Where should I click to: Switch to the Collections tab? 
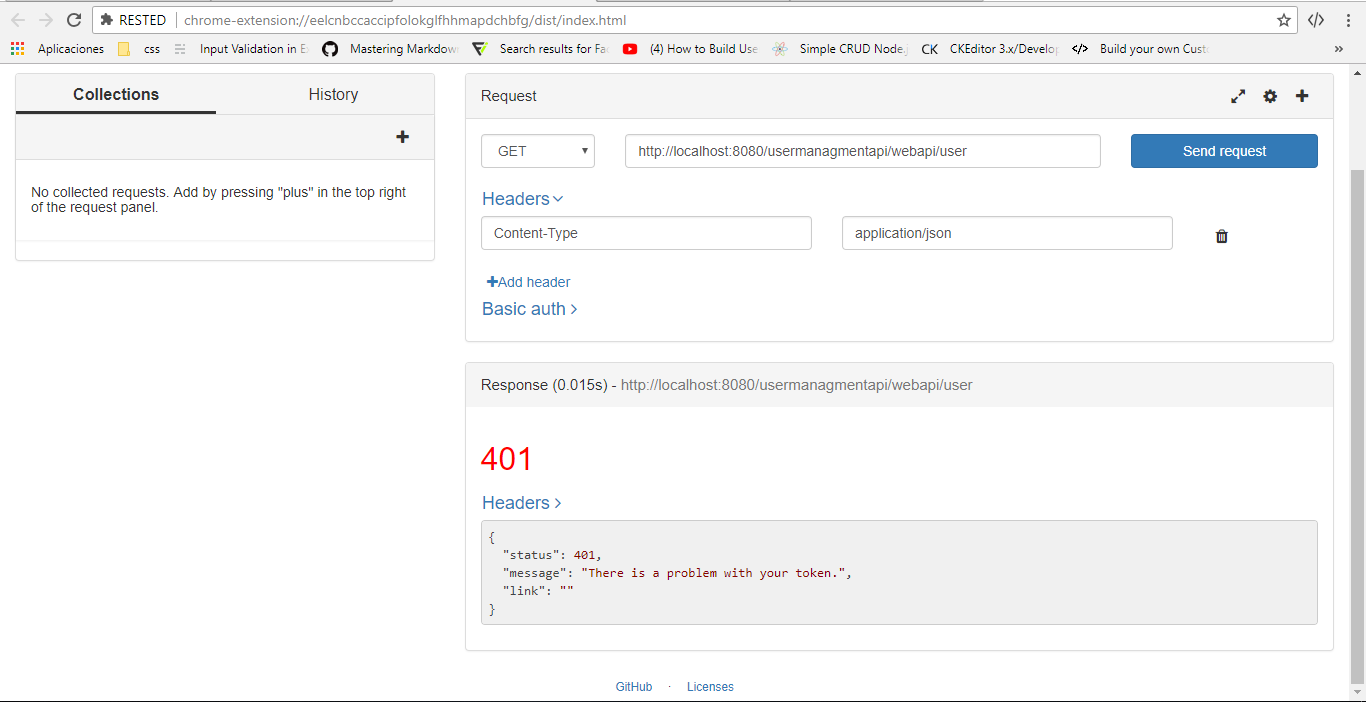(115, 94)
